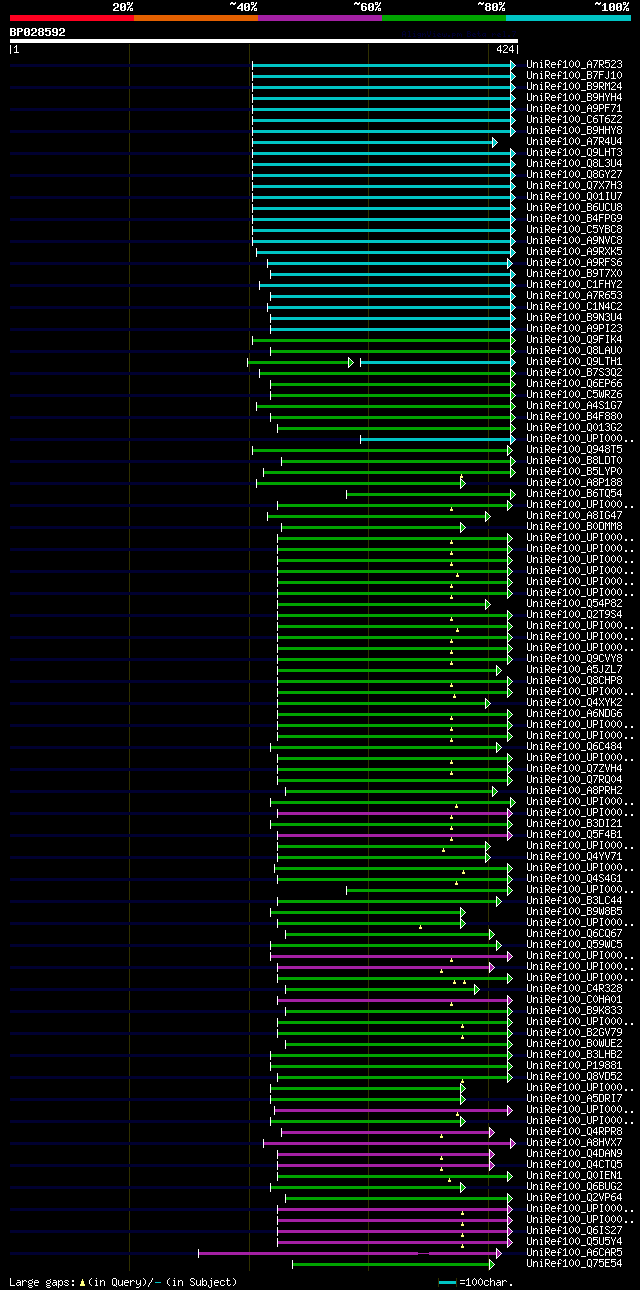Select label UniRef100_A7R653

point(574,295)
